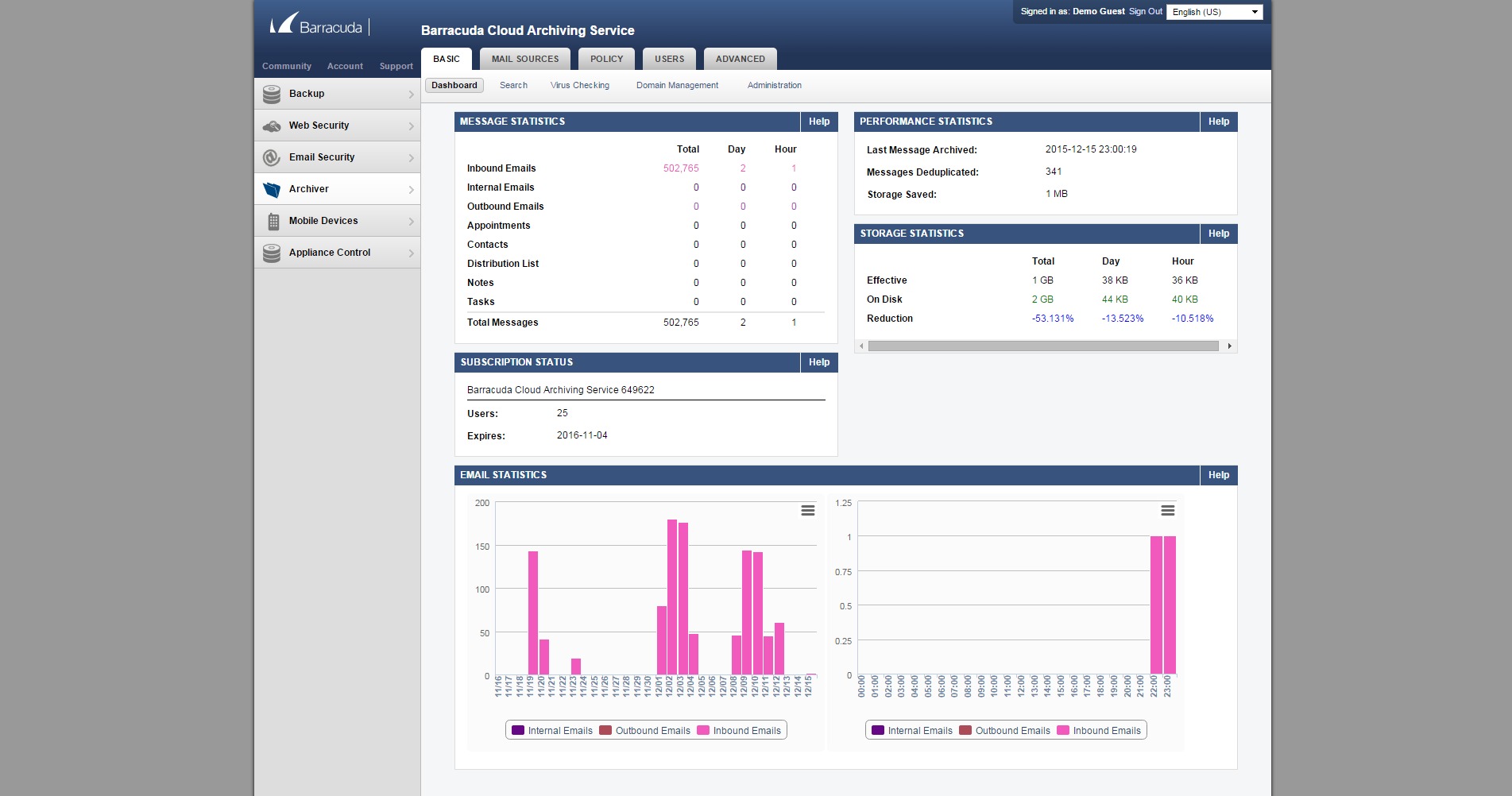Open the Account link
This screenshot has width=1512, height=796.
(345, 66)
